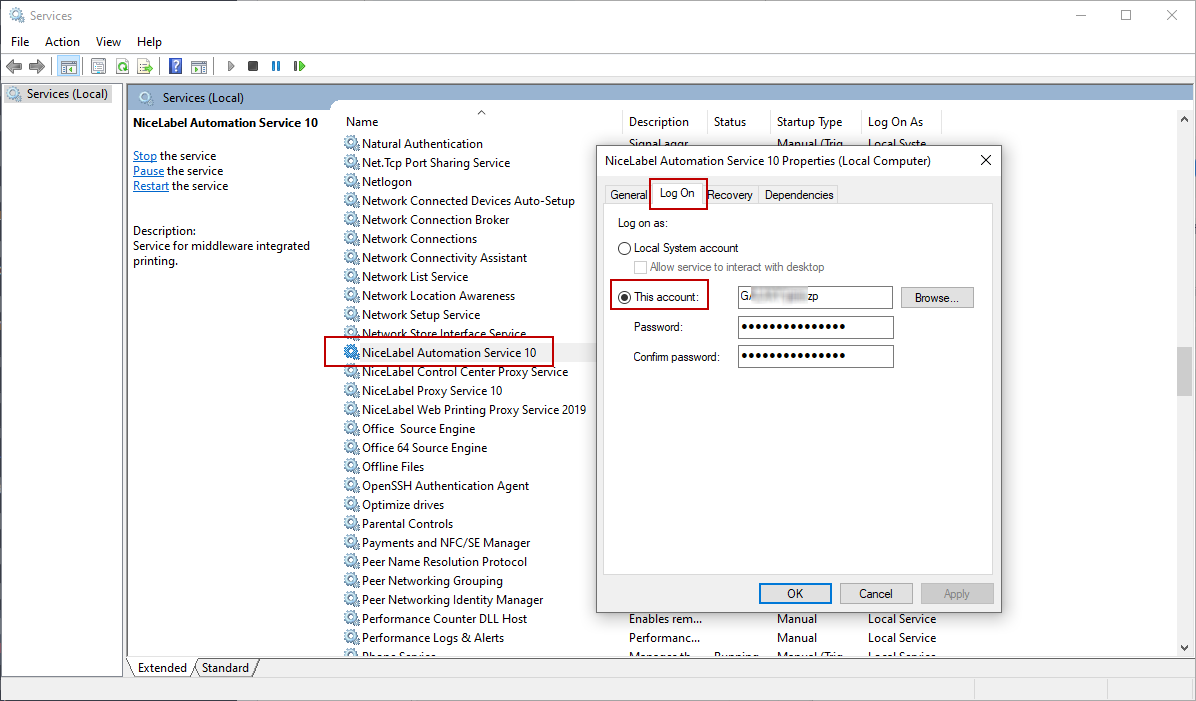Click the Restart Service toolbar icon

(x=299, y=67)
